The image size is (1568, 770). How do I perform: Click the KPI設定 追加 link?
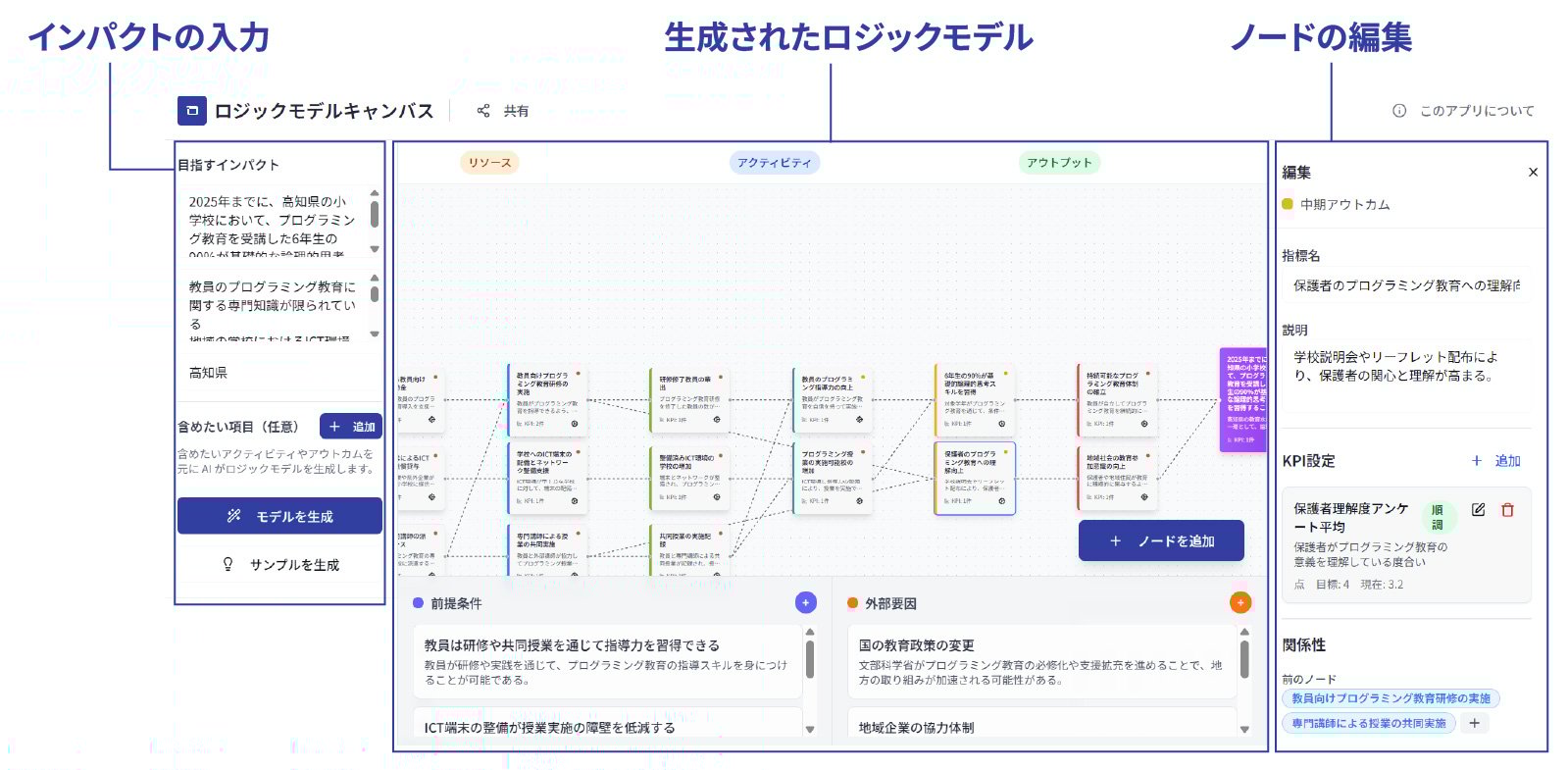[x=1496, y=461]
